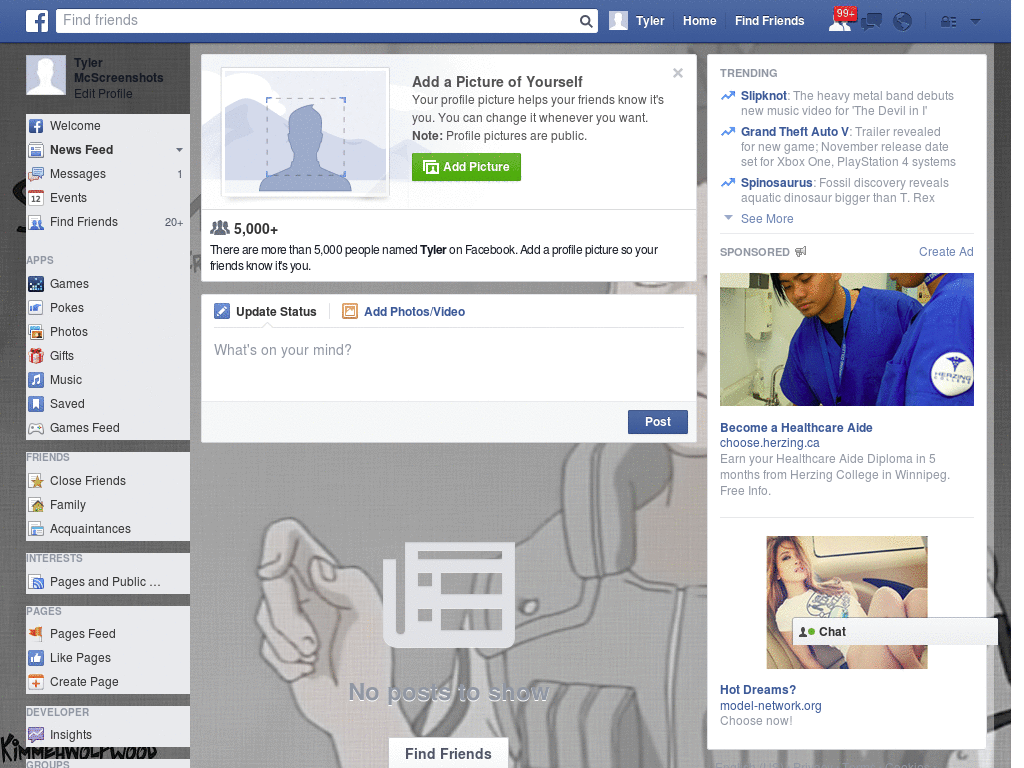This screenshot has height=768, width=1024.
Task: Open the choose.herzing.ca link
Action: (x=769, y=443)
